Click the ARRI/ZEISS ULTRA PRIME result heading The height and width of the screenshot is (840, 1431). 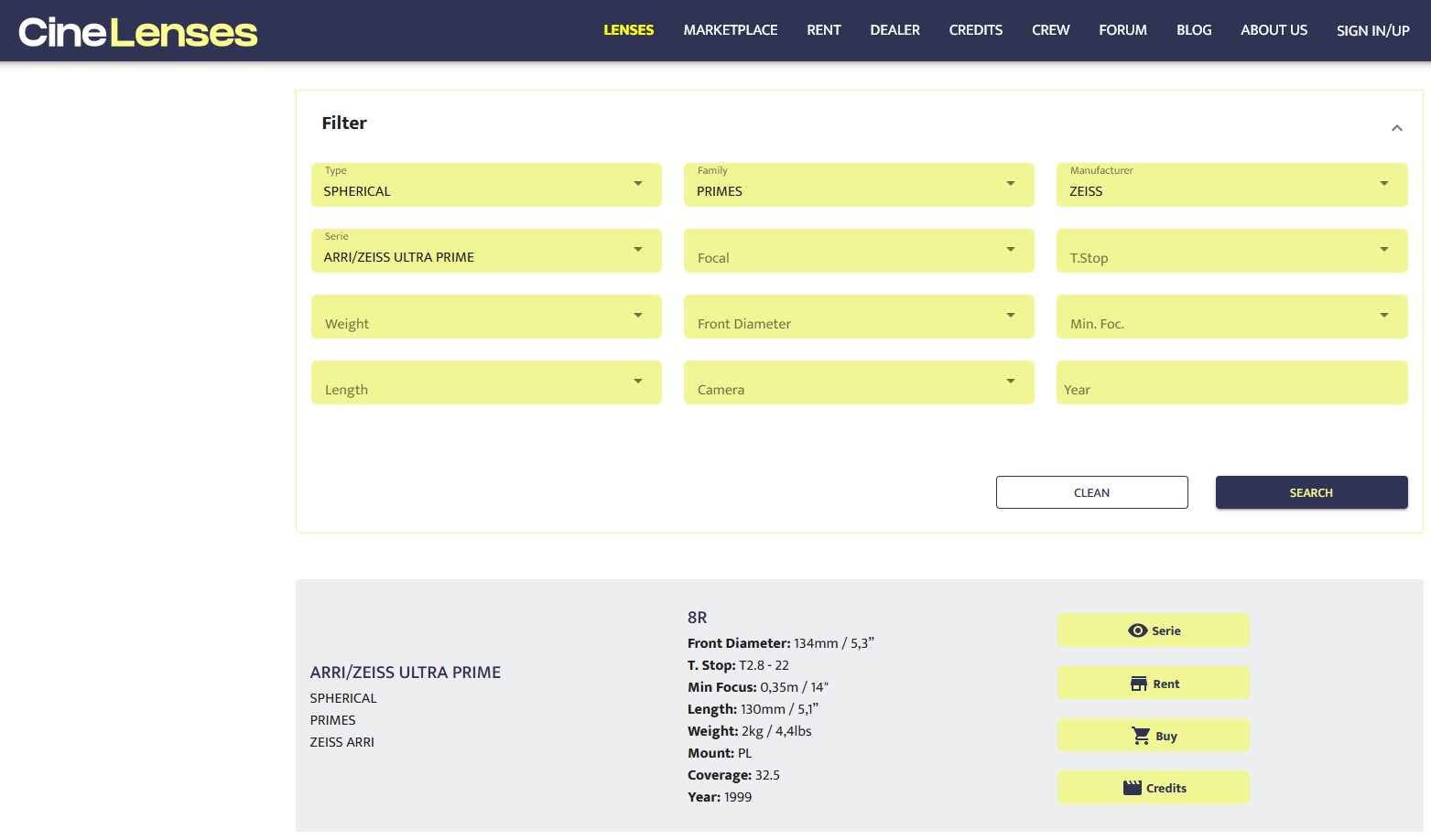(x=406, y=673)
